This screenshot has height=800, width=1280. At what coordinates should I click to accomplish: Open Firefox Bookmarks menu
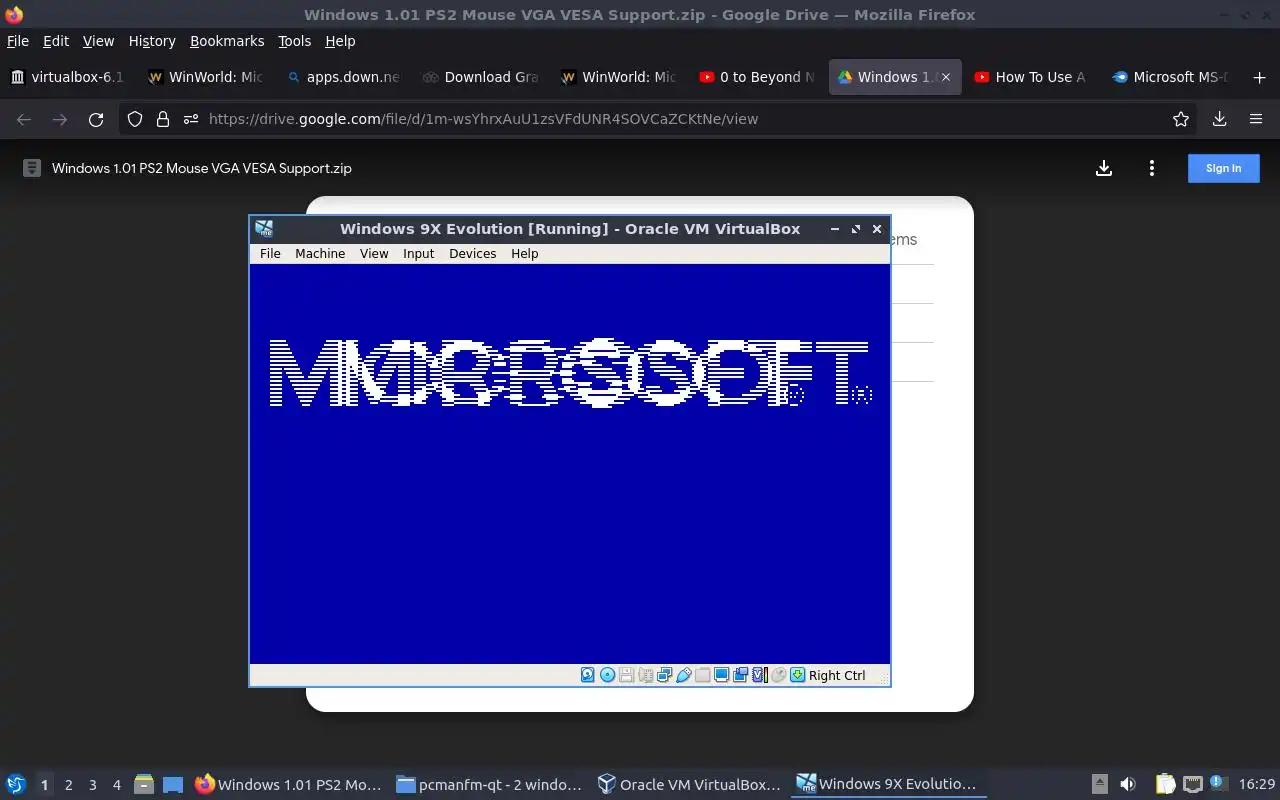(227, 41)
